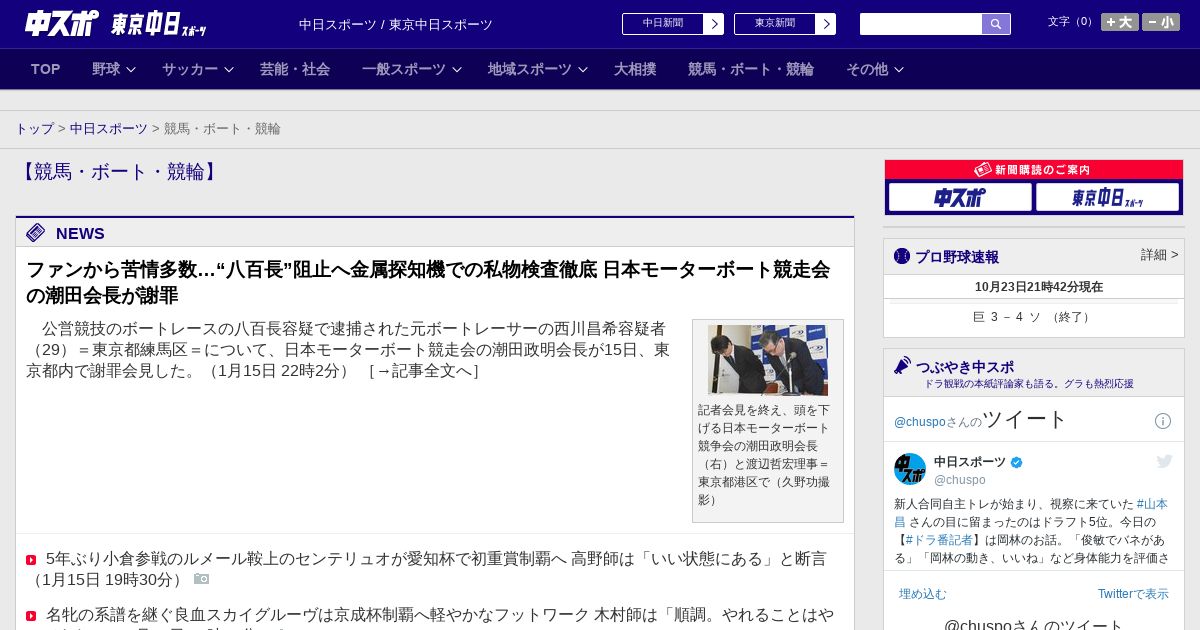Click the 中スポ Twitter profile avatar
This screenshot has width=1200, height=630.
coord(910,469)
